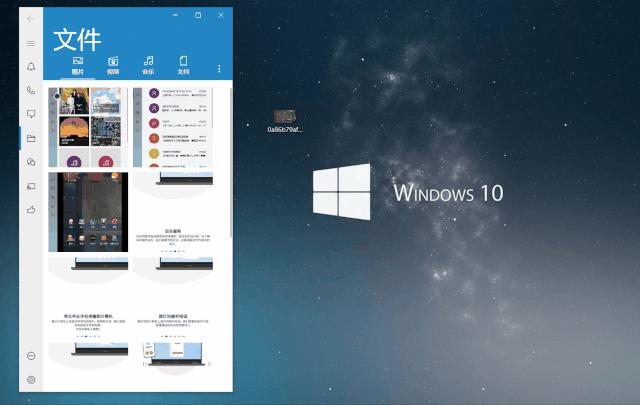Select the files folder sidebar icon
Image resolution: width=640 pixels, height=405 pixels.
[31, 138]
